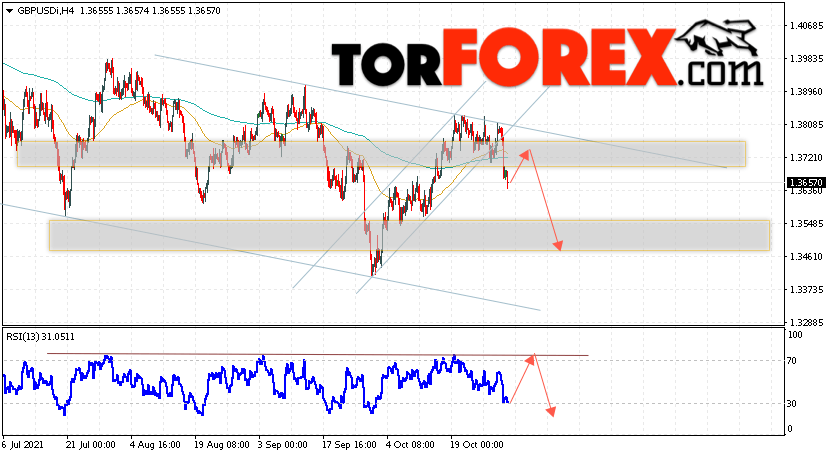
Task: Select the time axis label 19 Aug 08:00
Action: click(222, 445)
